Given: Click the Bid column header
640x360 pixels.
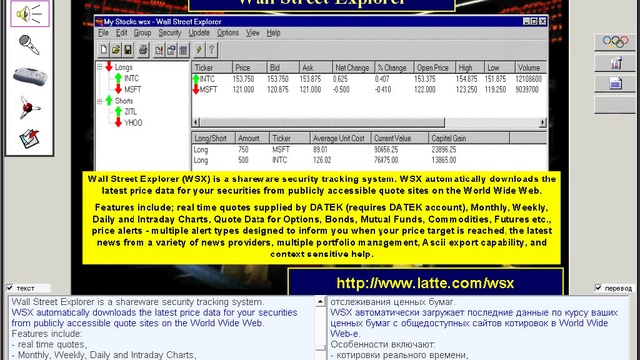Looking at the screenshot, I should tap(282, 68).
